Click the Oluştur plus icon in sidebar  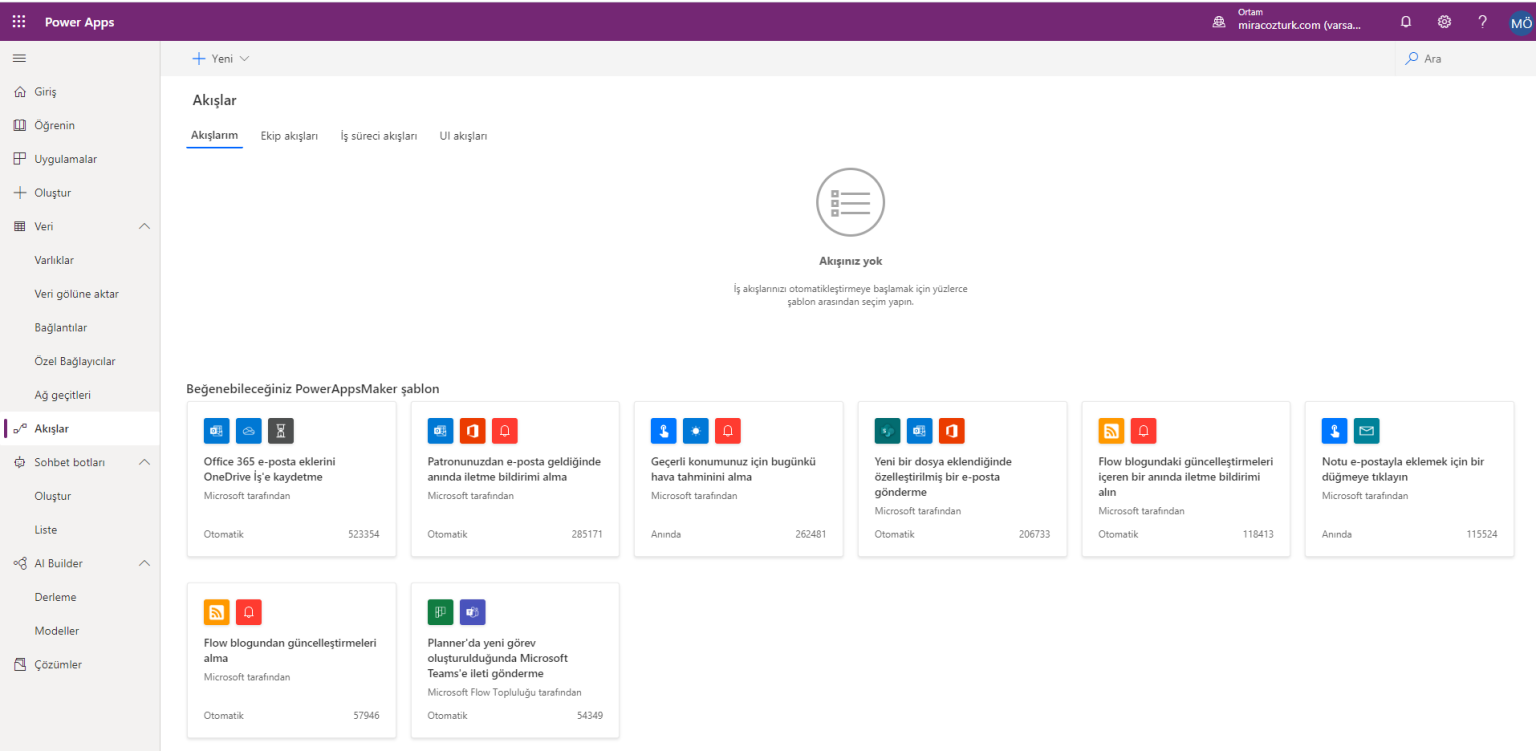click(x=19, y=193)
